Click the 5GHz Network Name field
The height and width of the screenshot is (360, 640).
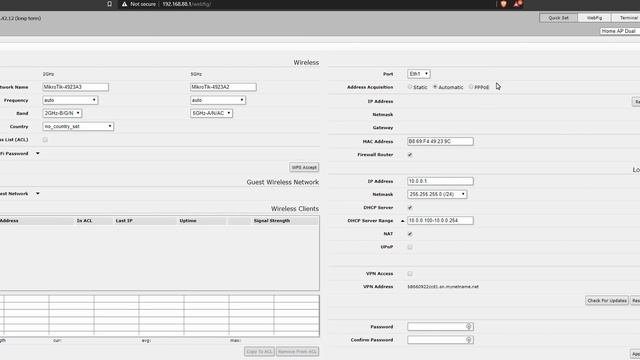[x=223, y=87]
